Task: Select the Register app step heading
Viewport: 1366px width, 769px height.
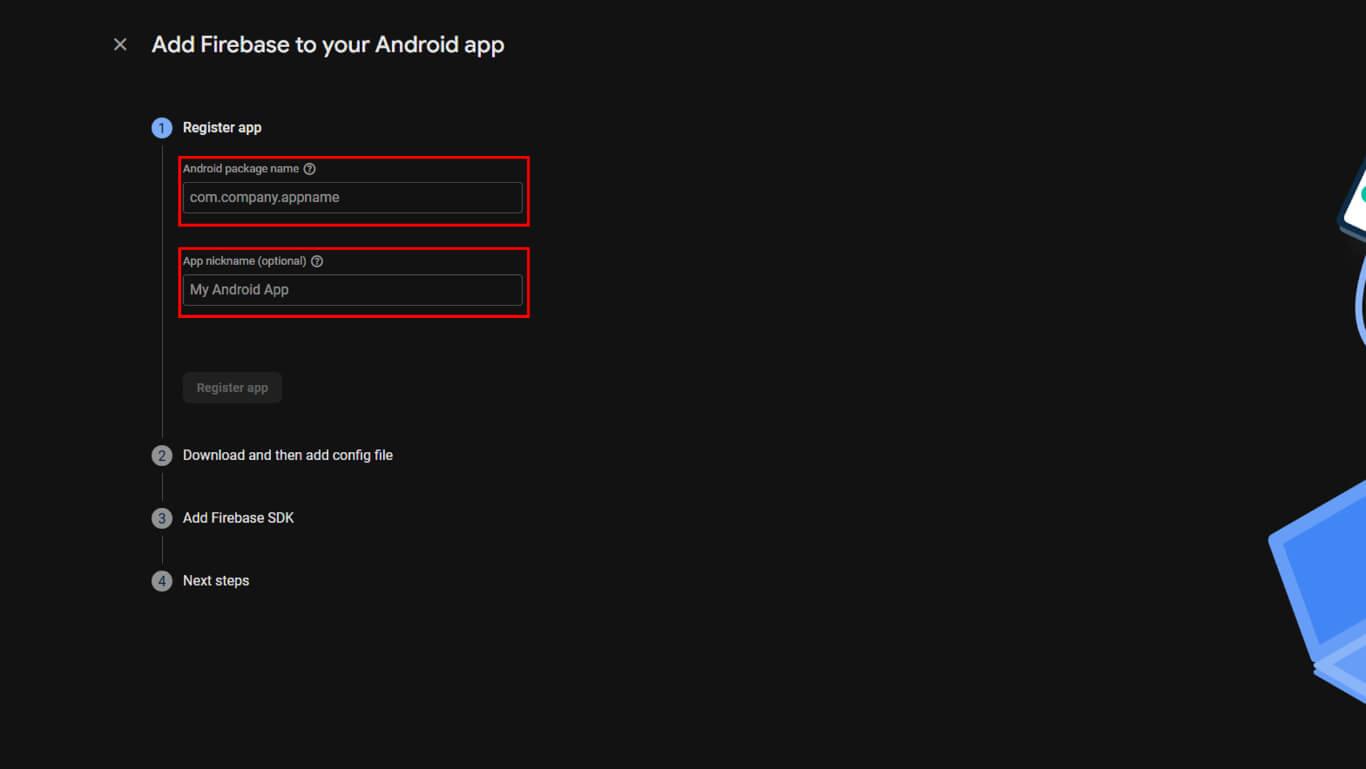Action: pos(222,128)
